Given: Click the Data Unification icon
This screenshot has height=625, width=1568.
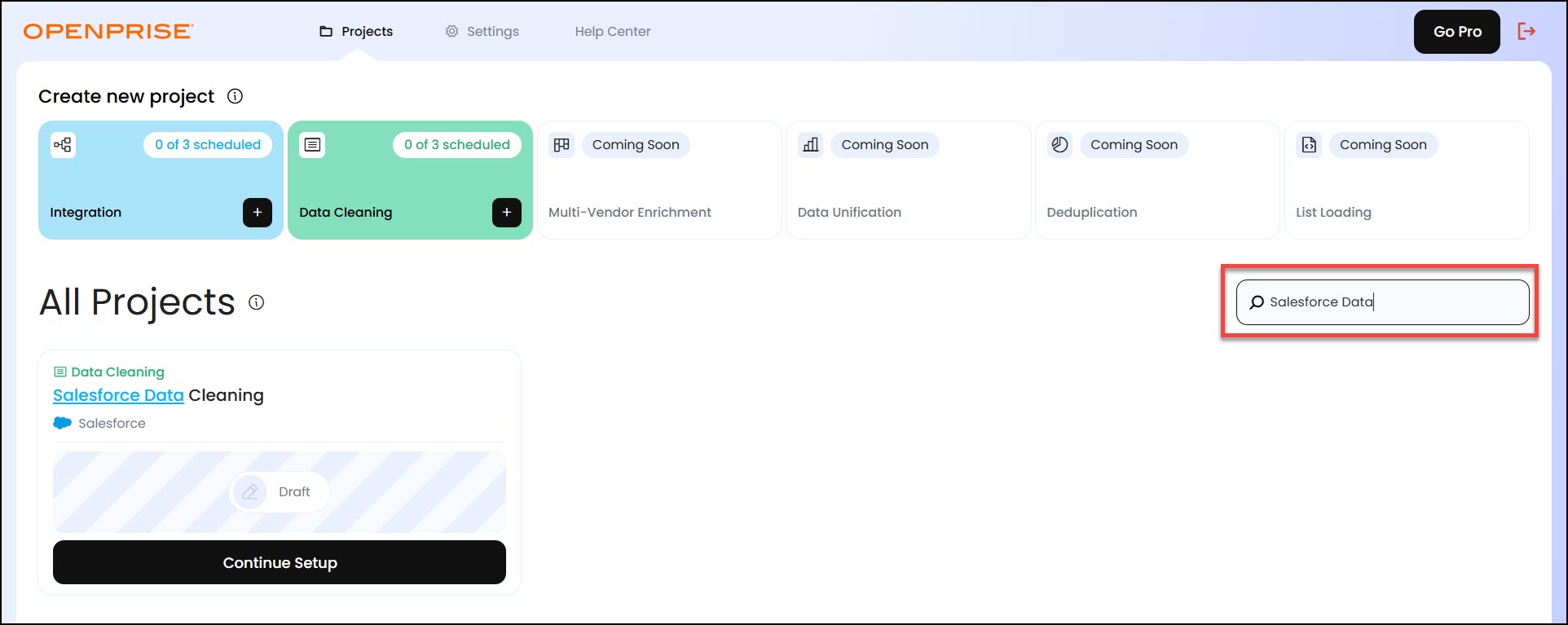Looking at the screenshot, I should (x=811, y=145).
